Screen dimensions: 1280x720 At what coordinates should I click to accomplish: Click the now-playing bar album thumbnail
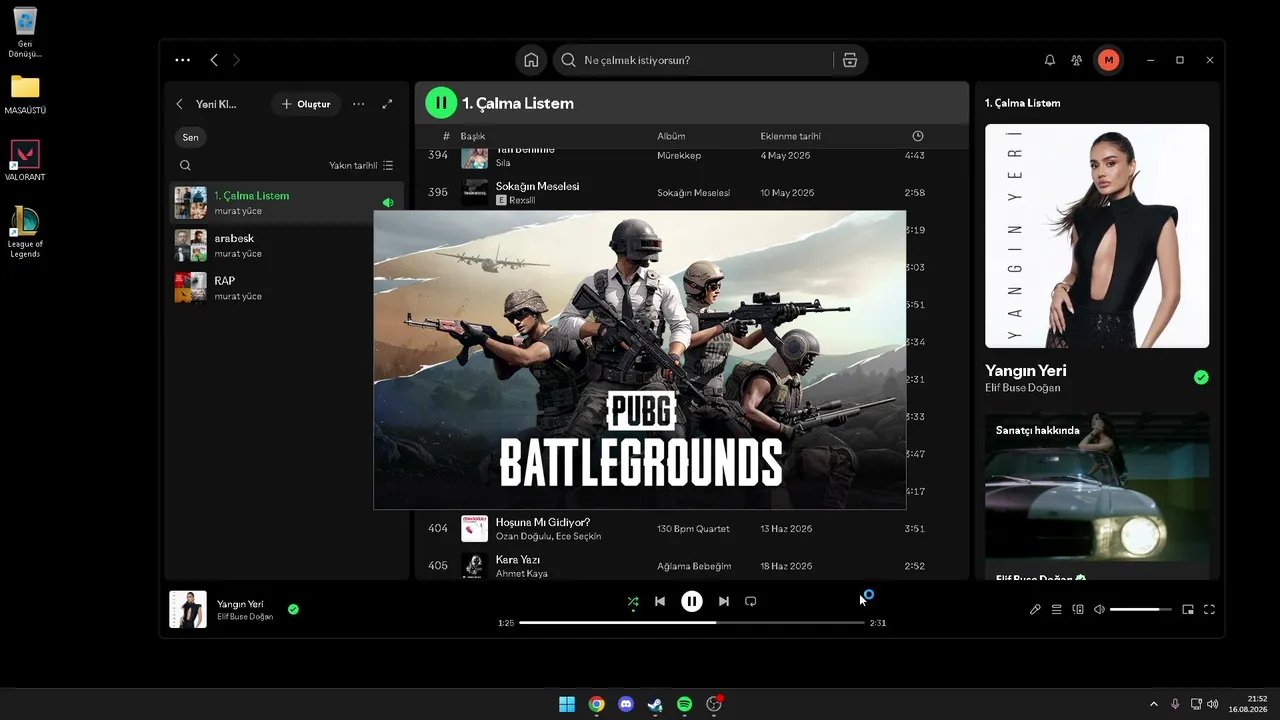pos(188,609)
